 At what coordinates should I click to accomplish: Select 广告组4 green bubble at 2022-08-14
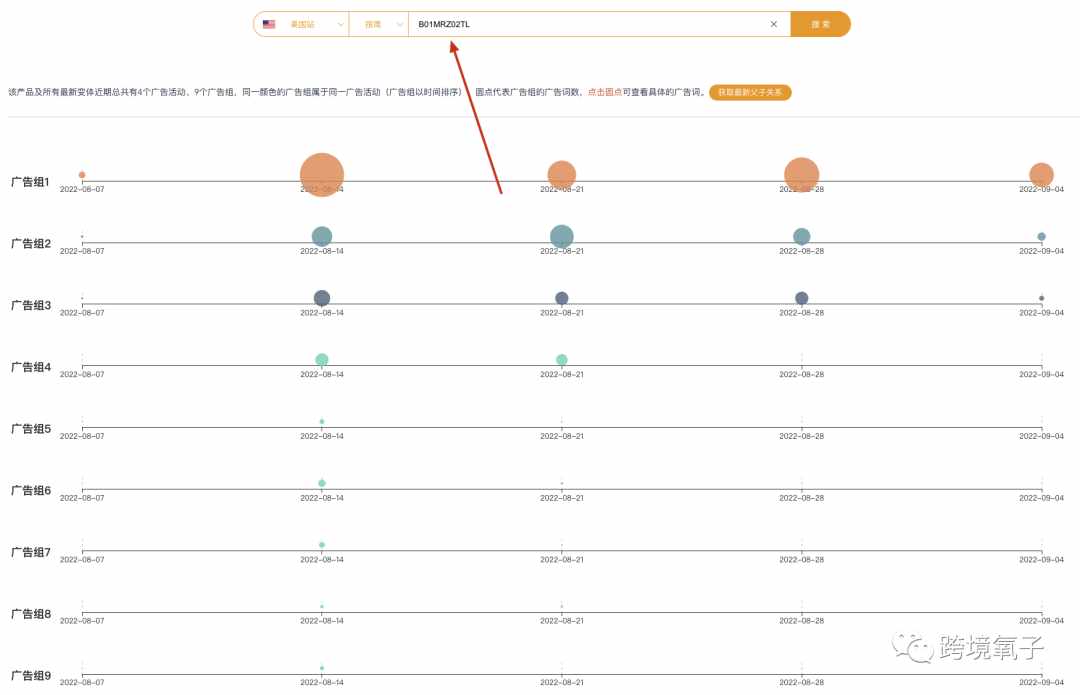[x=322, y=360]
